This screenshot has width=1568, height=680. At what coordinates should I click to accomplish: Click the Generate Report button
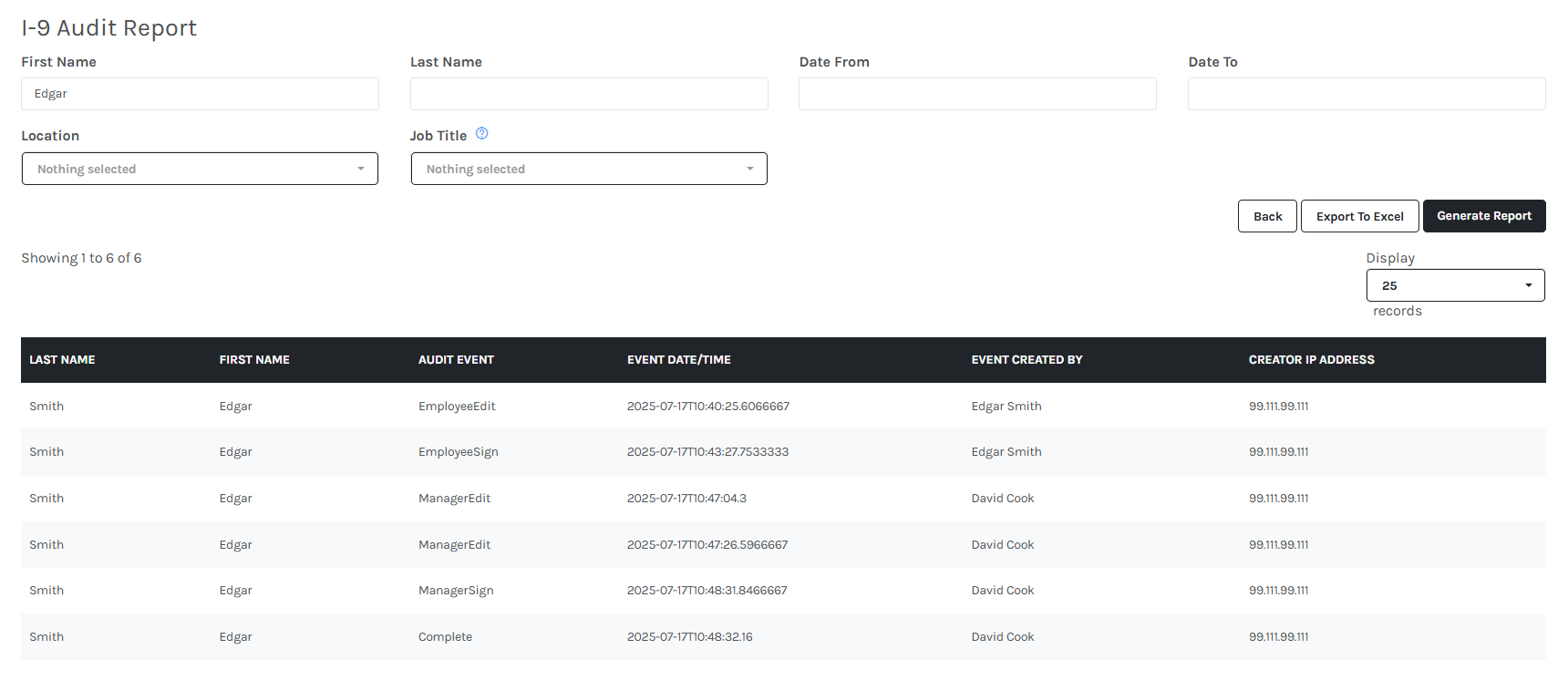[1484, 216]
